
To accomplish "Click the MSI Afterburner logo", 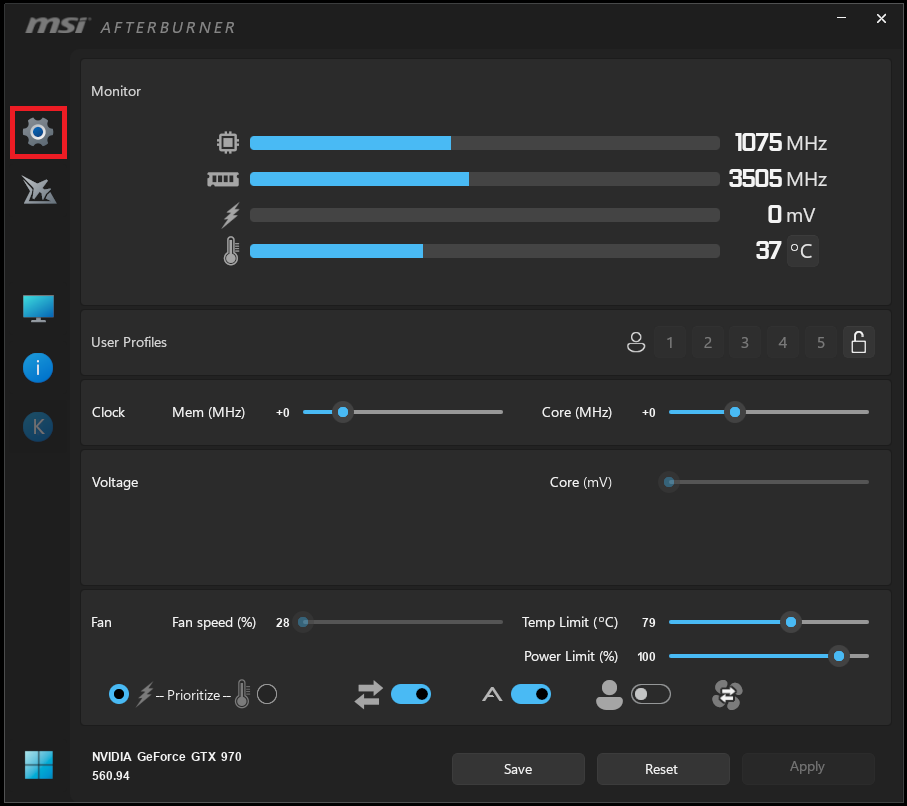I will point(130,26).
